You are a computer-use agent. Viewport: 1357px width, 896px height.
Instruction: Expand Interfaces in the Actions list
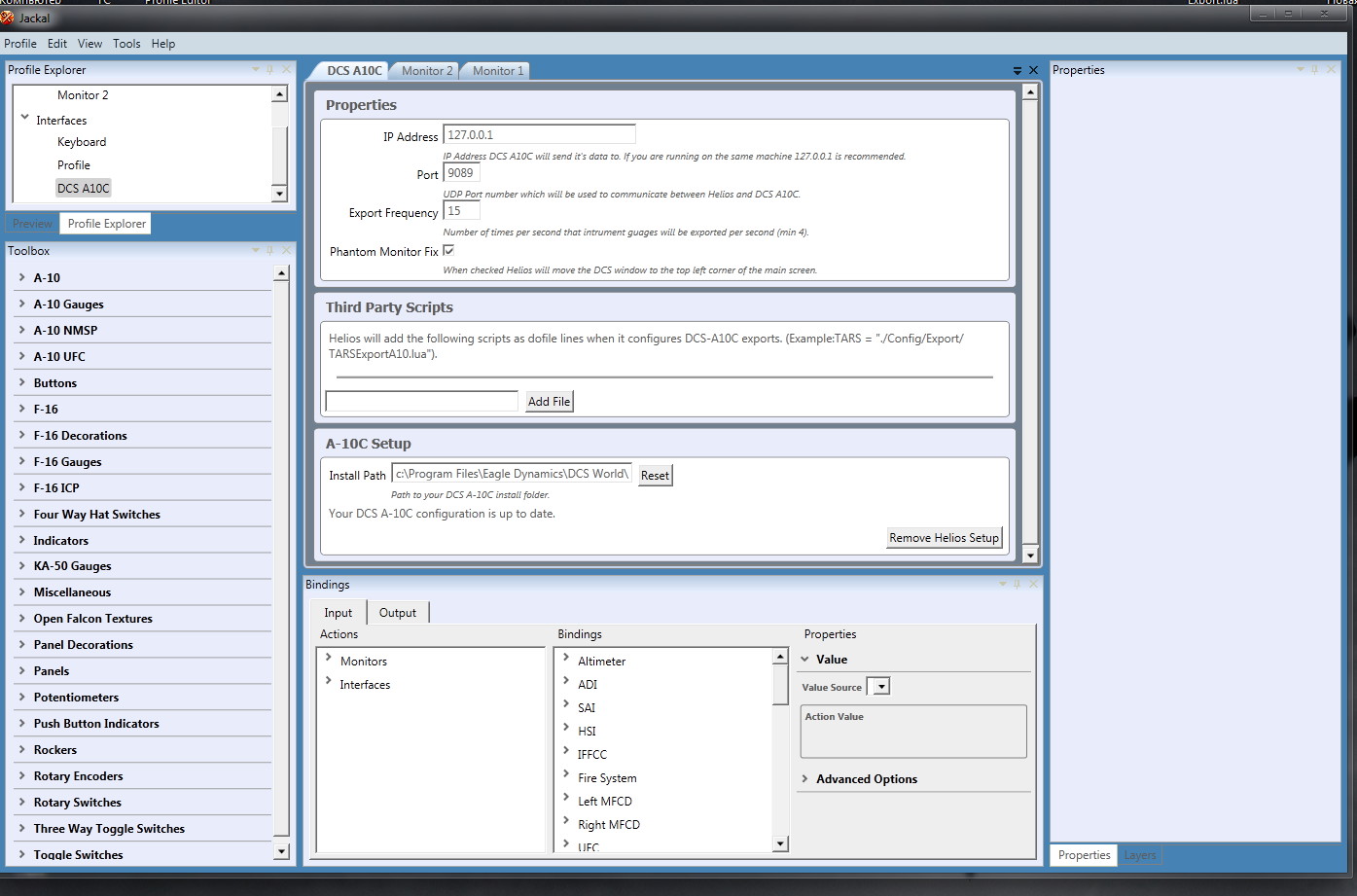click(x=329, y=681)
